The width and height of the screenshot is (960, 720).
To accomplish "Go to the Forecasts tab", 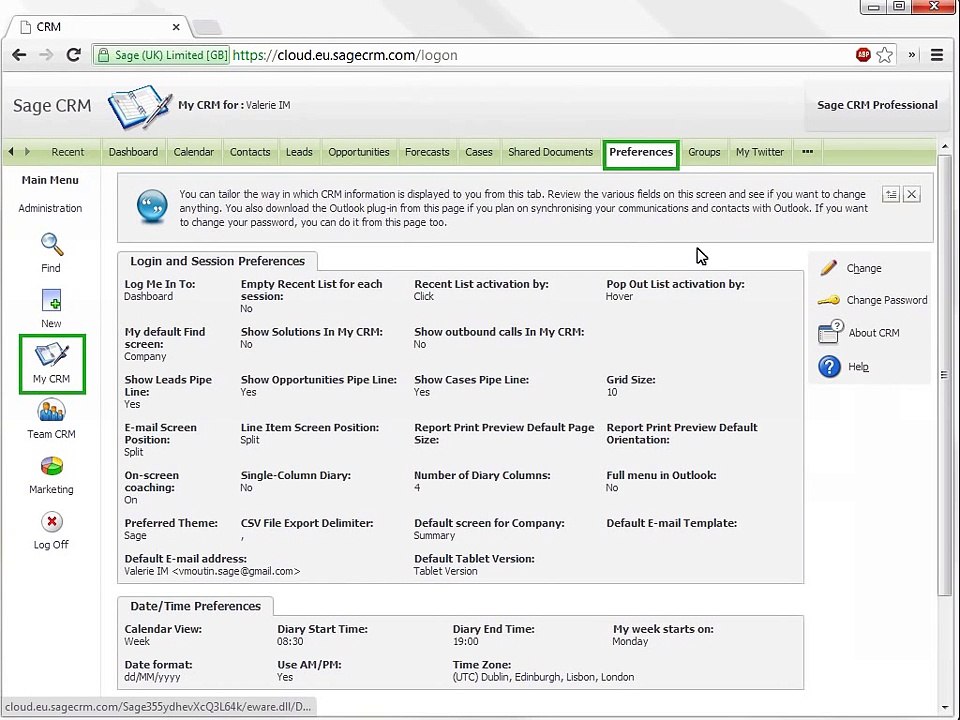I will [427, 152].
